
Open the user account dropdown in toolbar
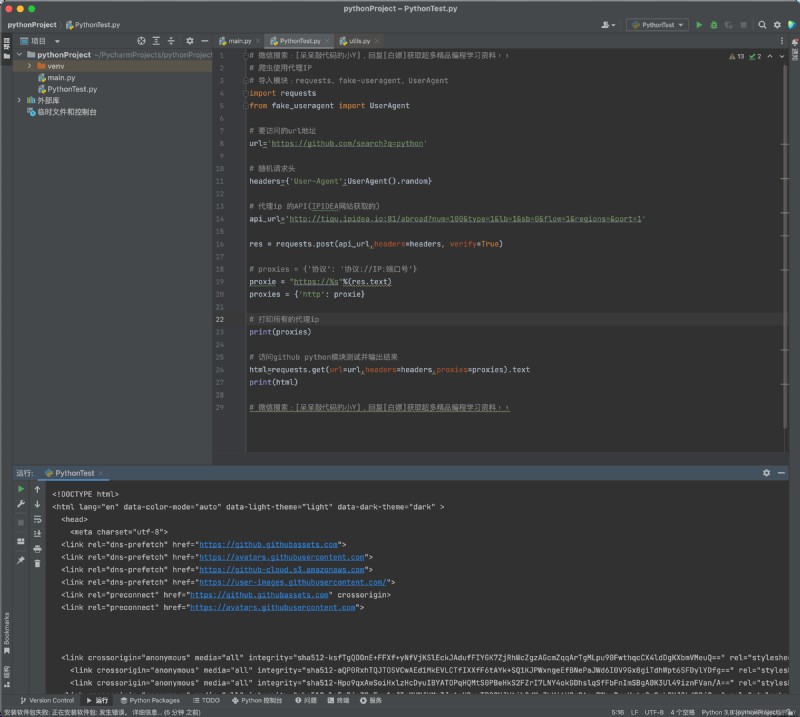pyautogui.click(x=608, y=24)
